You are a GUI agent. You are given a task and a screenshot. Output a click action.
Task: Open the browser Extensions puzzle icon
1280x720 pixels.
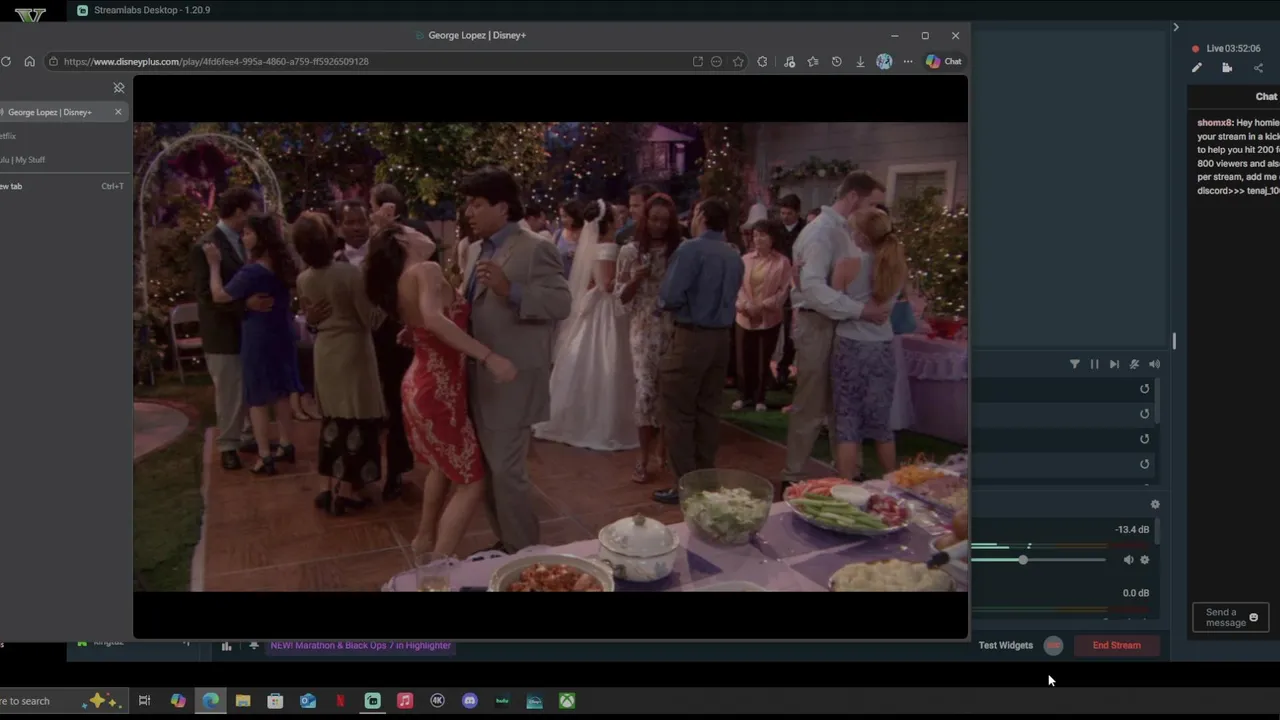coord(762,61)
